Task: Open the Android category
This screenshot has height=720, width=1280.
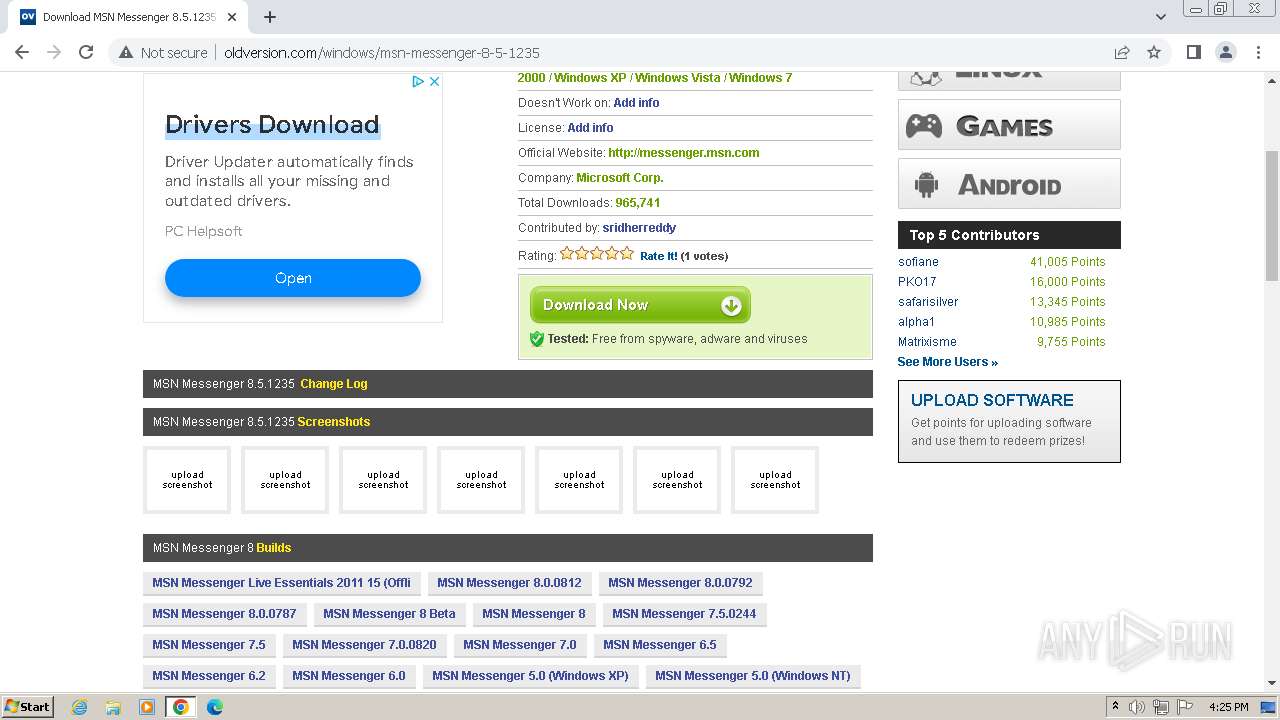Action: (x=1009, y=184)
